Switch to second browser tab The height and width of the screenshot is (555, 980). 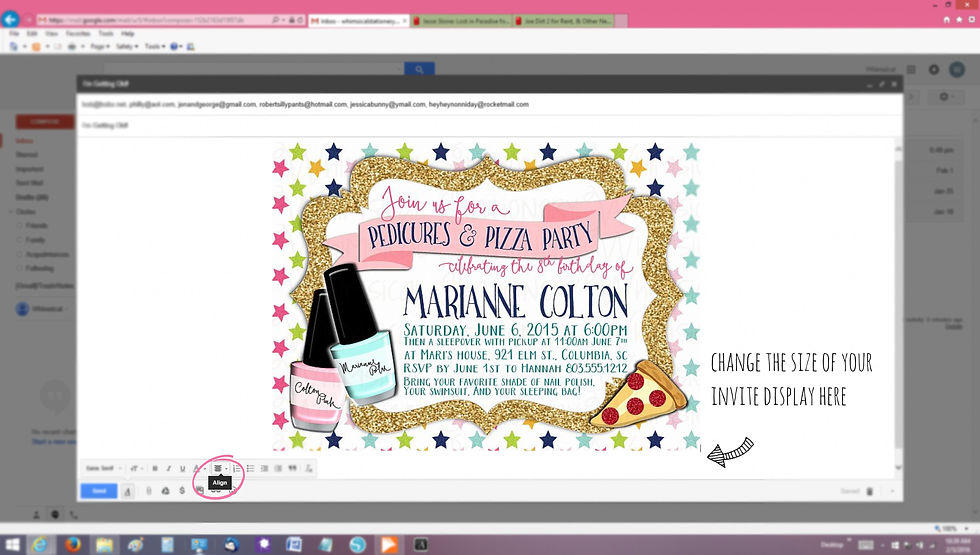click(461, 21)
